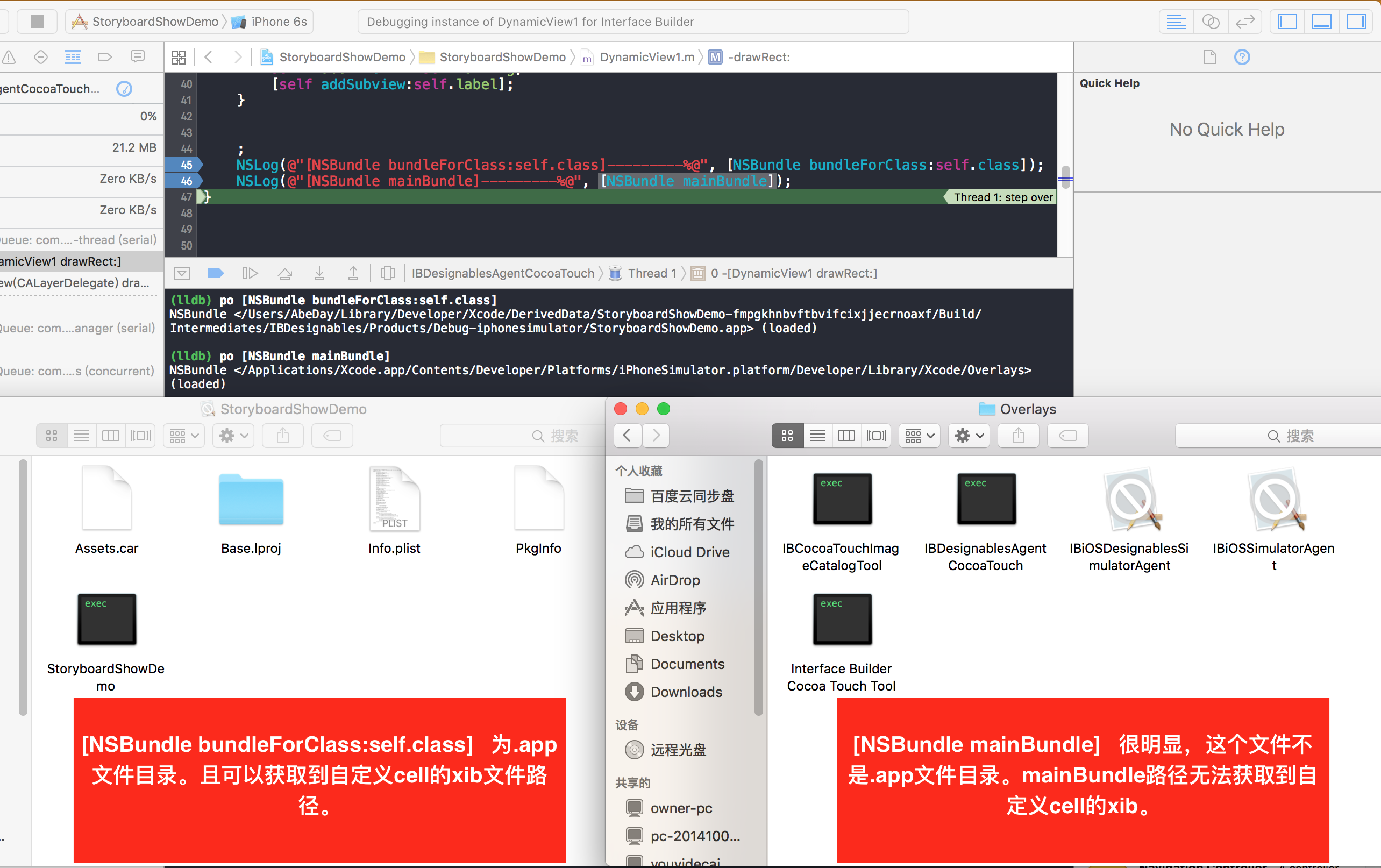Open Assets.car file in StoryboardShowDemo window

106,509
